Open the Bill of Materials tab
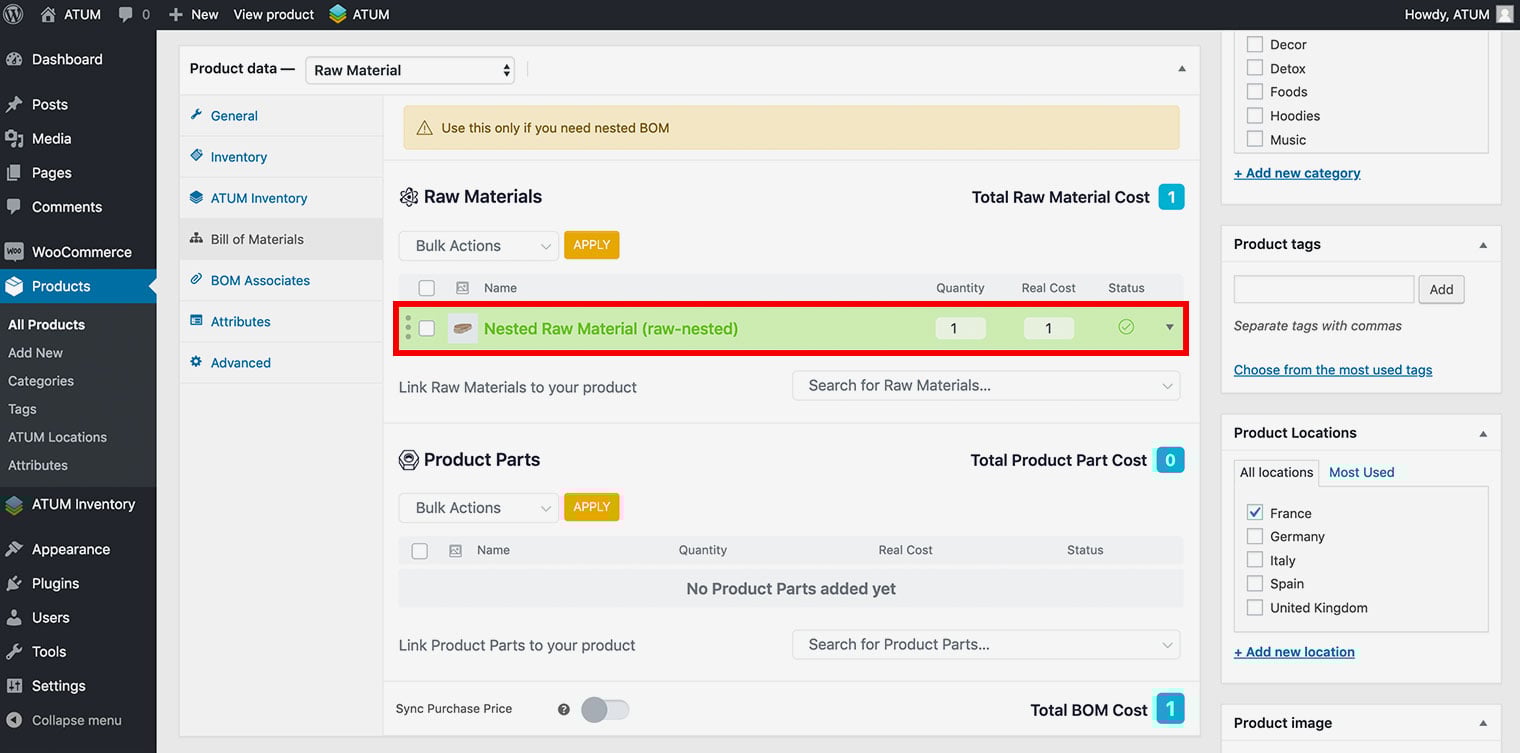Screen dimensions: 1520x753 [x=257, y=239]
